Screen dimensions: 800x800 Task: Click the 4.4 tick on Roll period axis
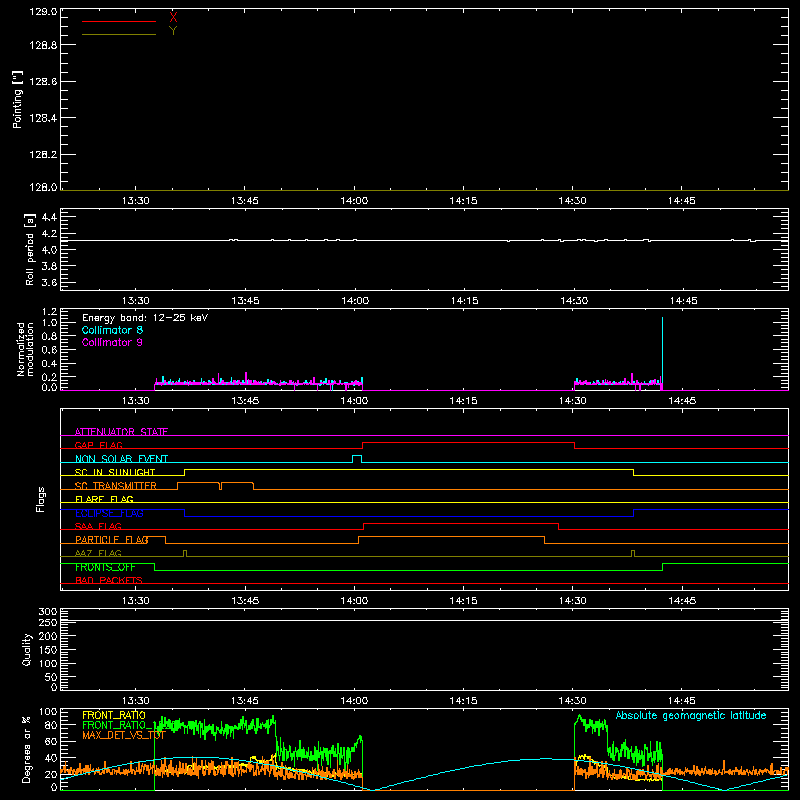[x=49, y=217]
